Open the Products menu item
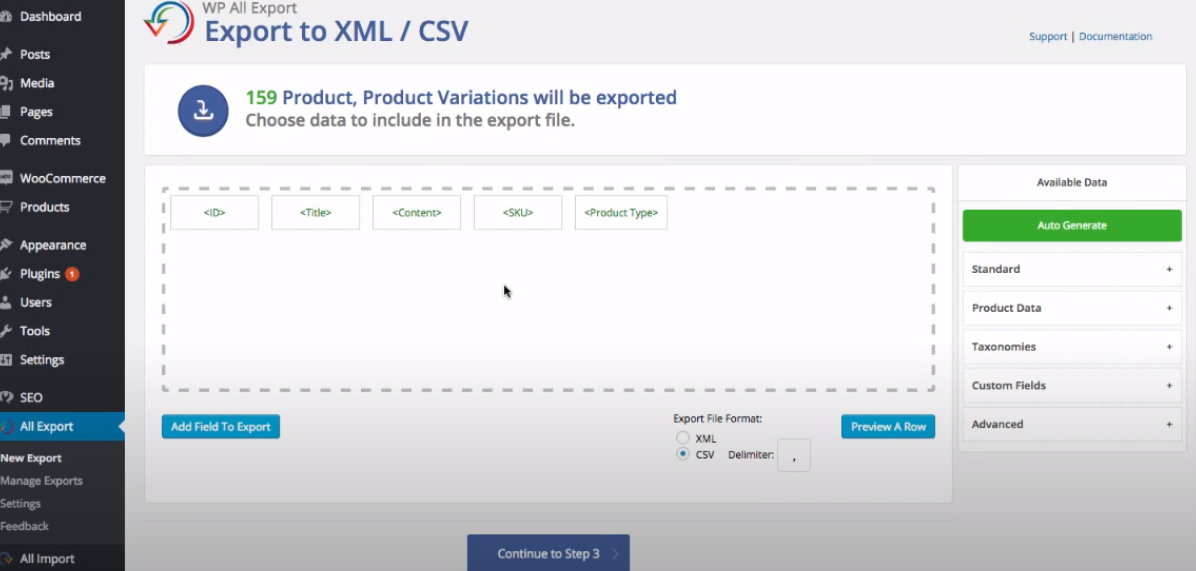 point(44,207)
